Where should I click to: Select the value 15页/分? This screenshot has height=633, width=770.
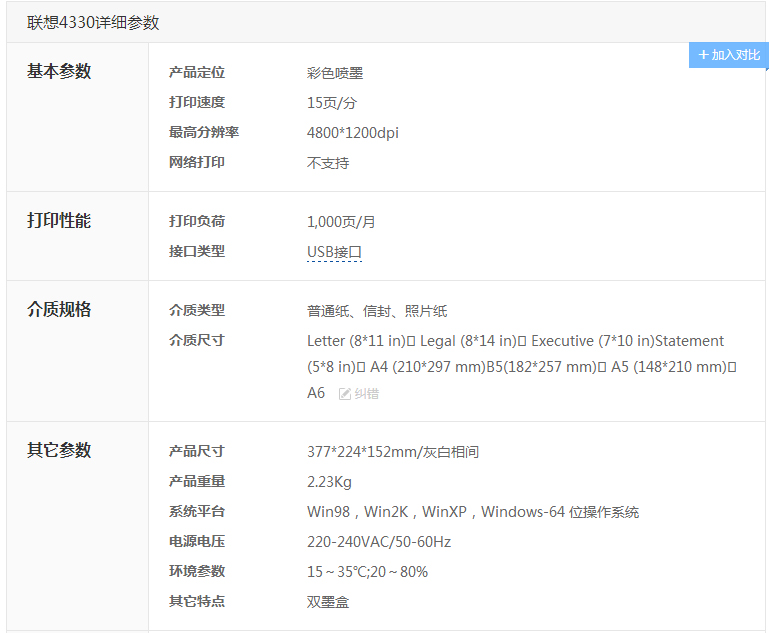[332, 103]
